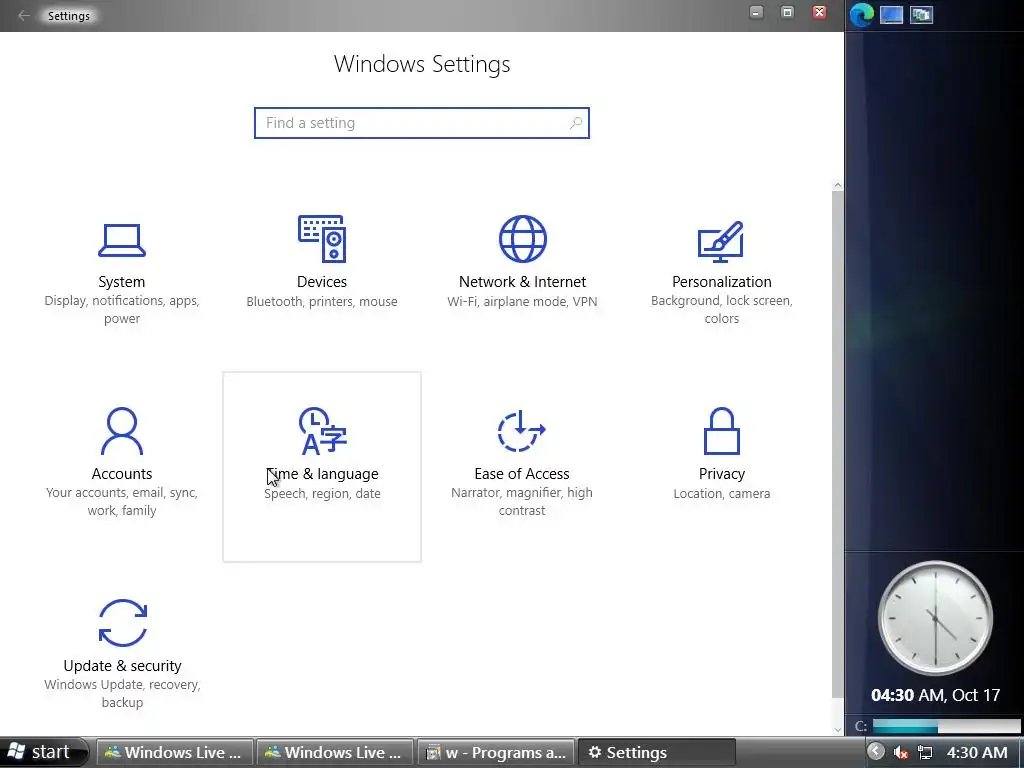
Task: Click the muted volume tray icon
Action: [x=901, y=752]
